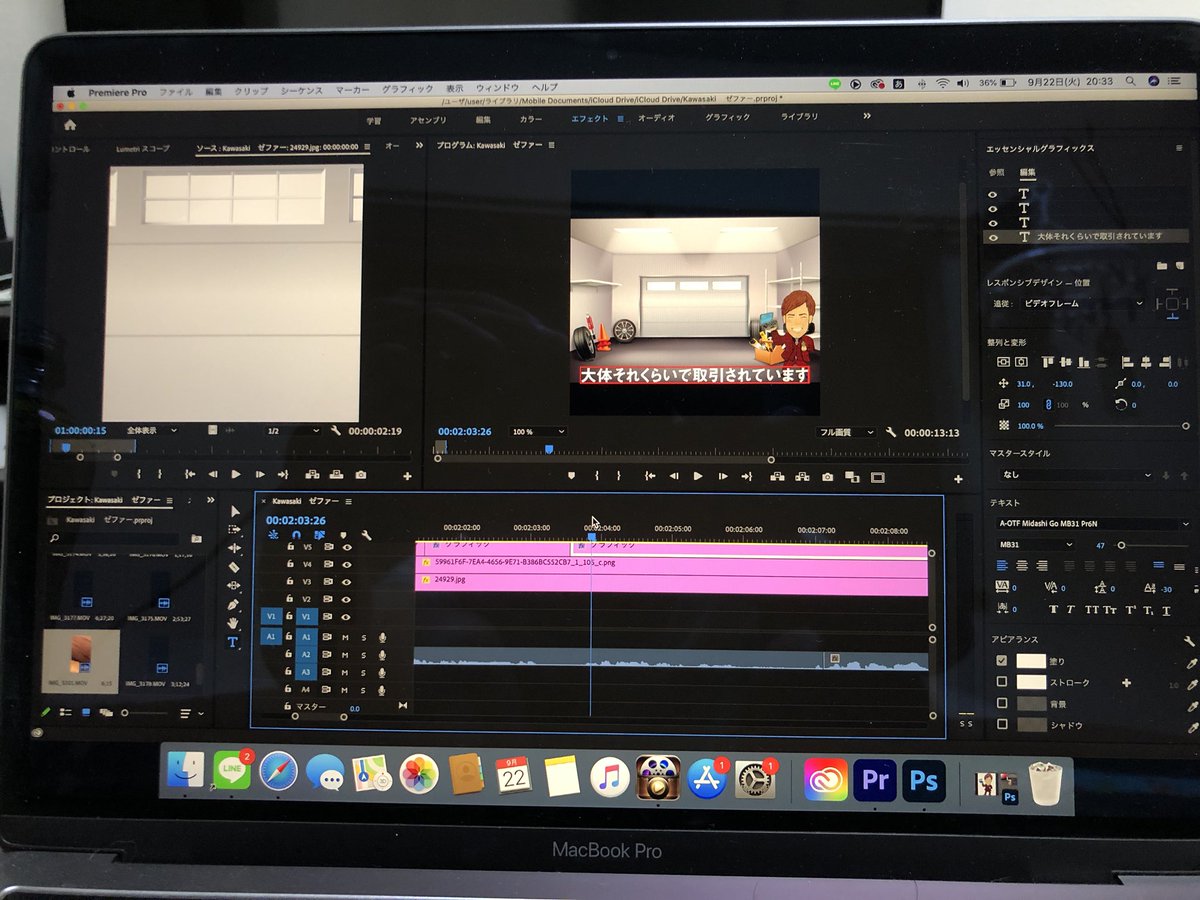
Task: Click the IMG_5101.MOV thumbnail in Project panel
Action: pyautogui.click(x=81, y=662)
